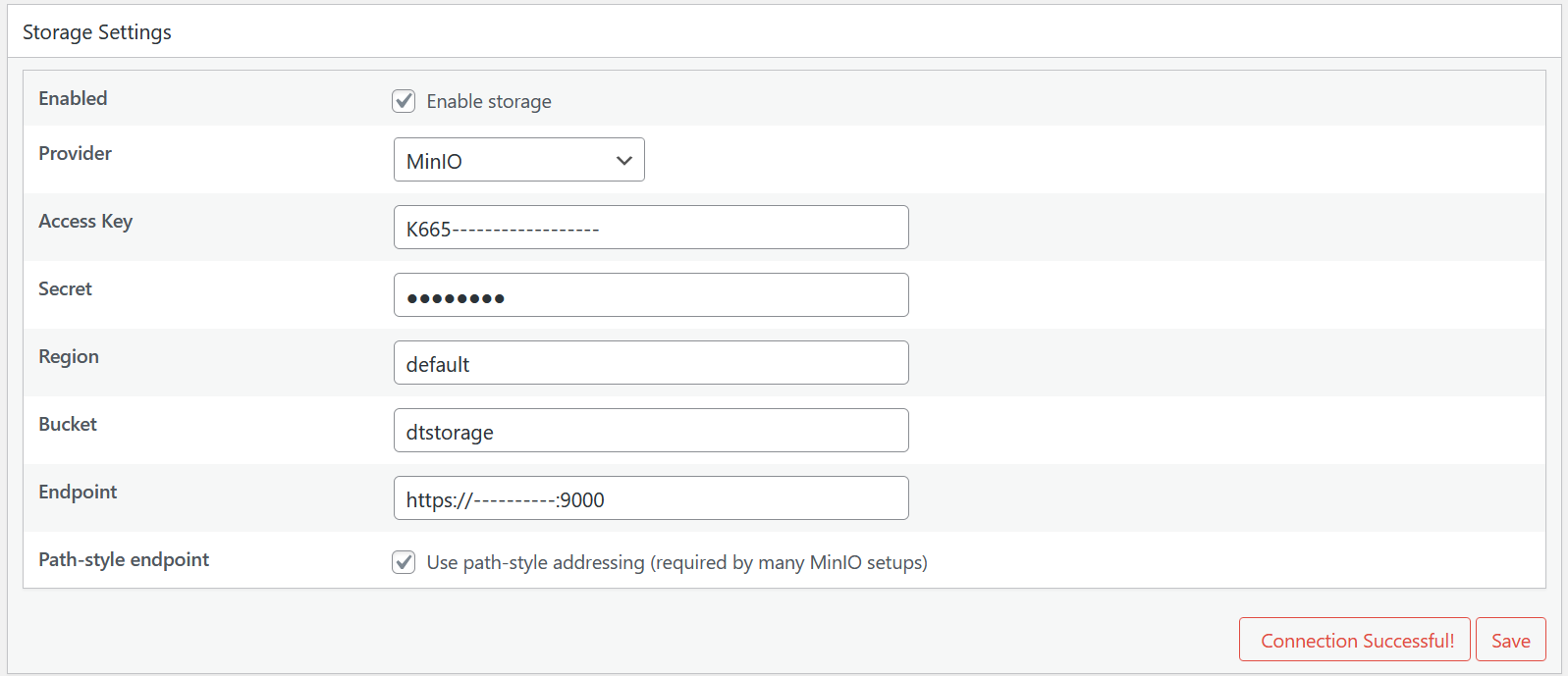Click the Connection Successful! button
Viewport: 1568px width, 676px height.
tap(1355, 639)
